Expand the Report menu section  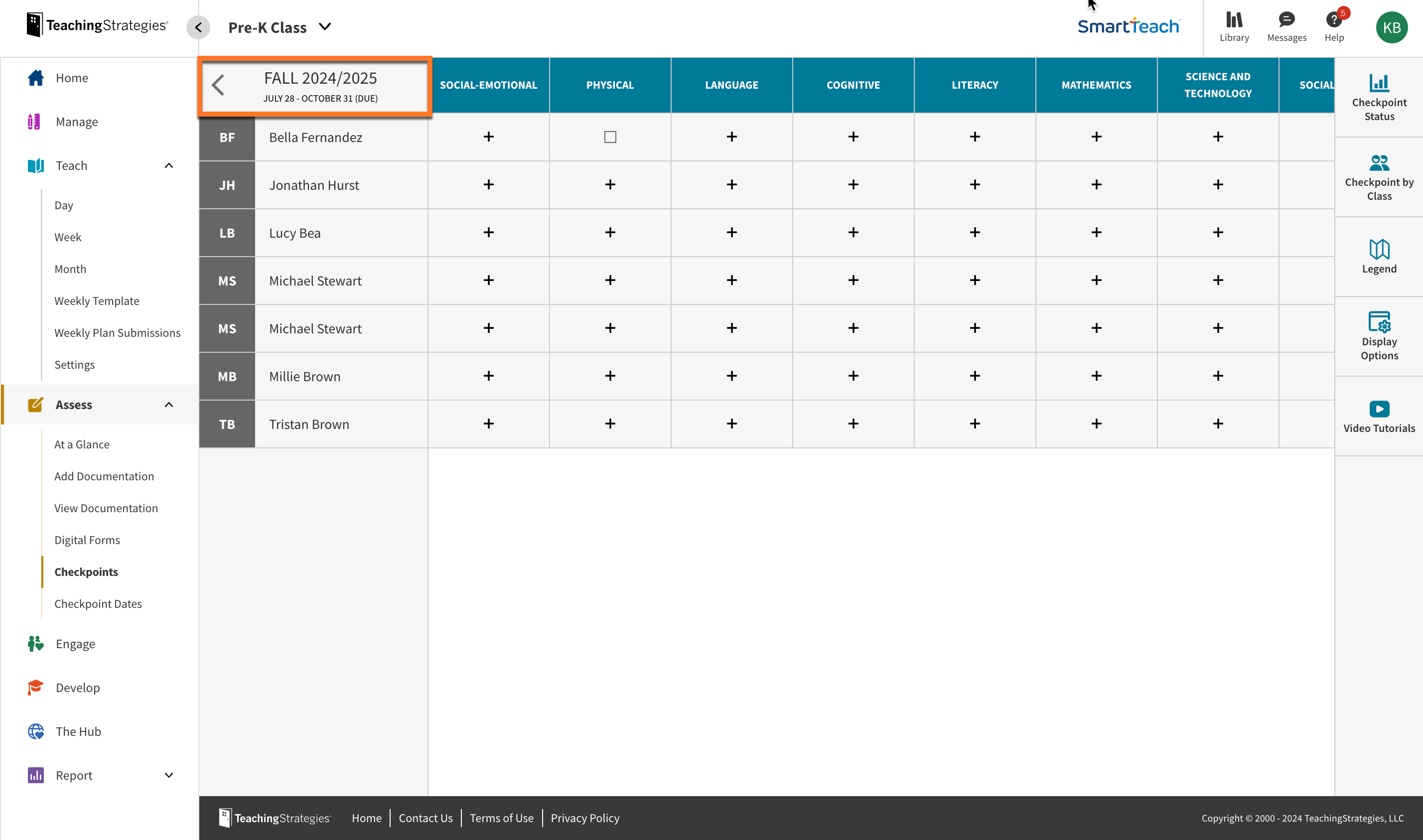169,775
